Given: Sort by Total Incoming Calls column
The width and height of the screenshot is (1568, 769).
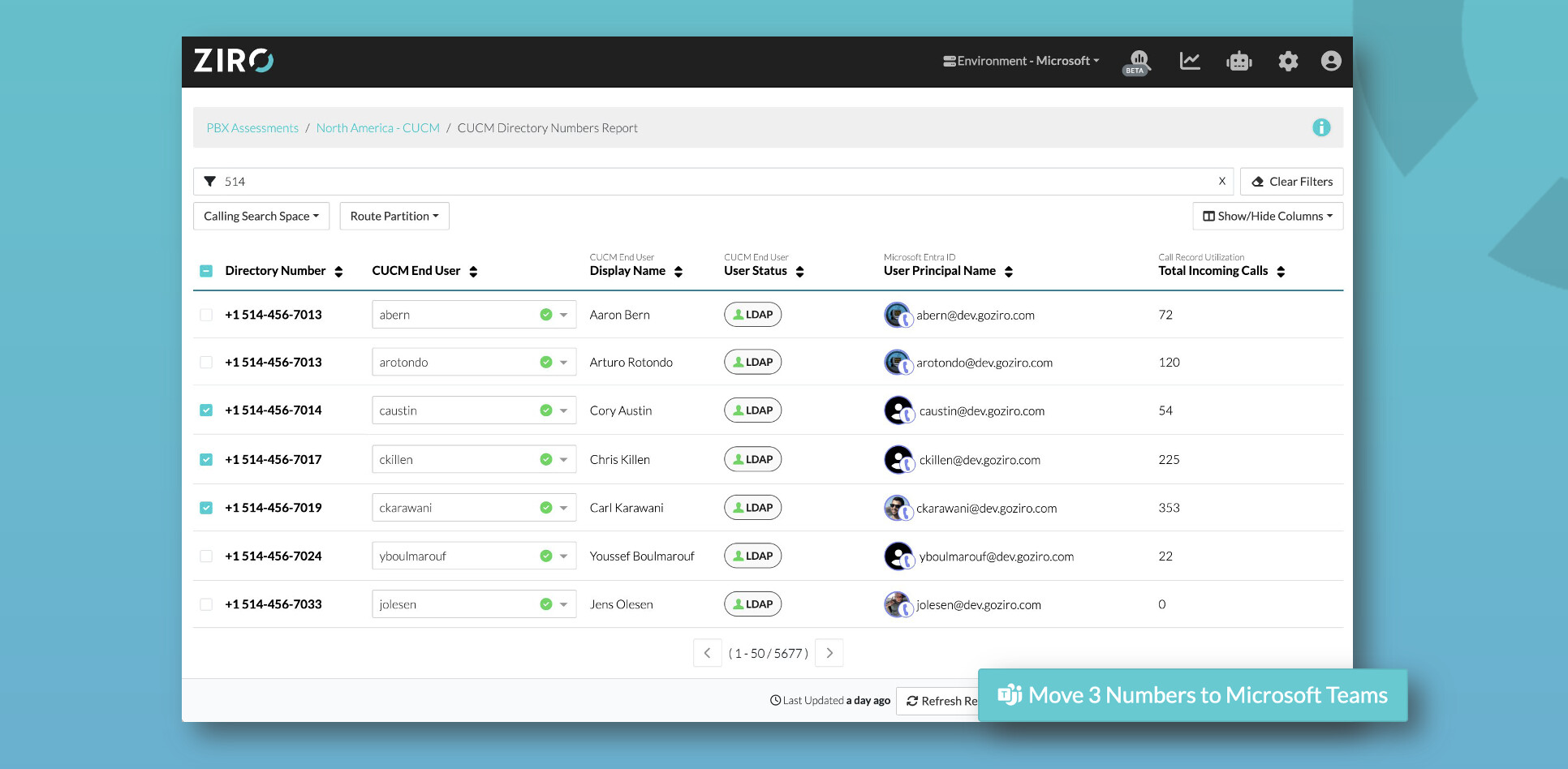Looking at the screenshot, I should tap(1281, 272).
